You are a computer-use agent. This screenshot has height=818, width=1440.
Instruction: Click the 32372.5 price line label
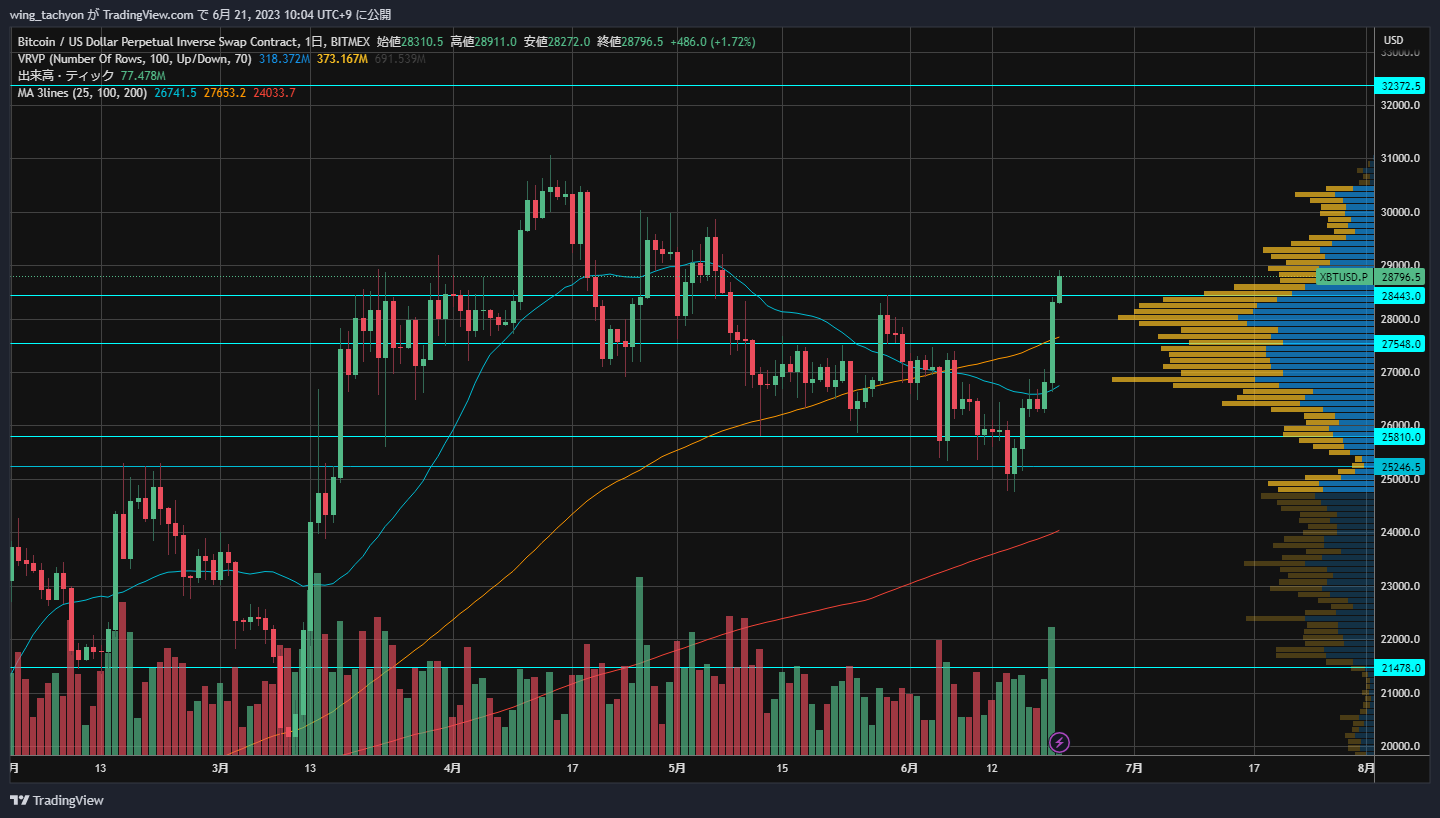point(1401,87)
